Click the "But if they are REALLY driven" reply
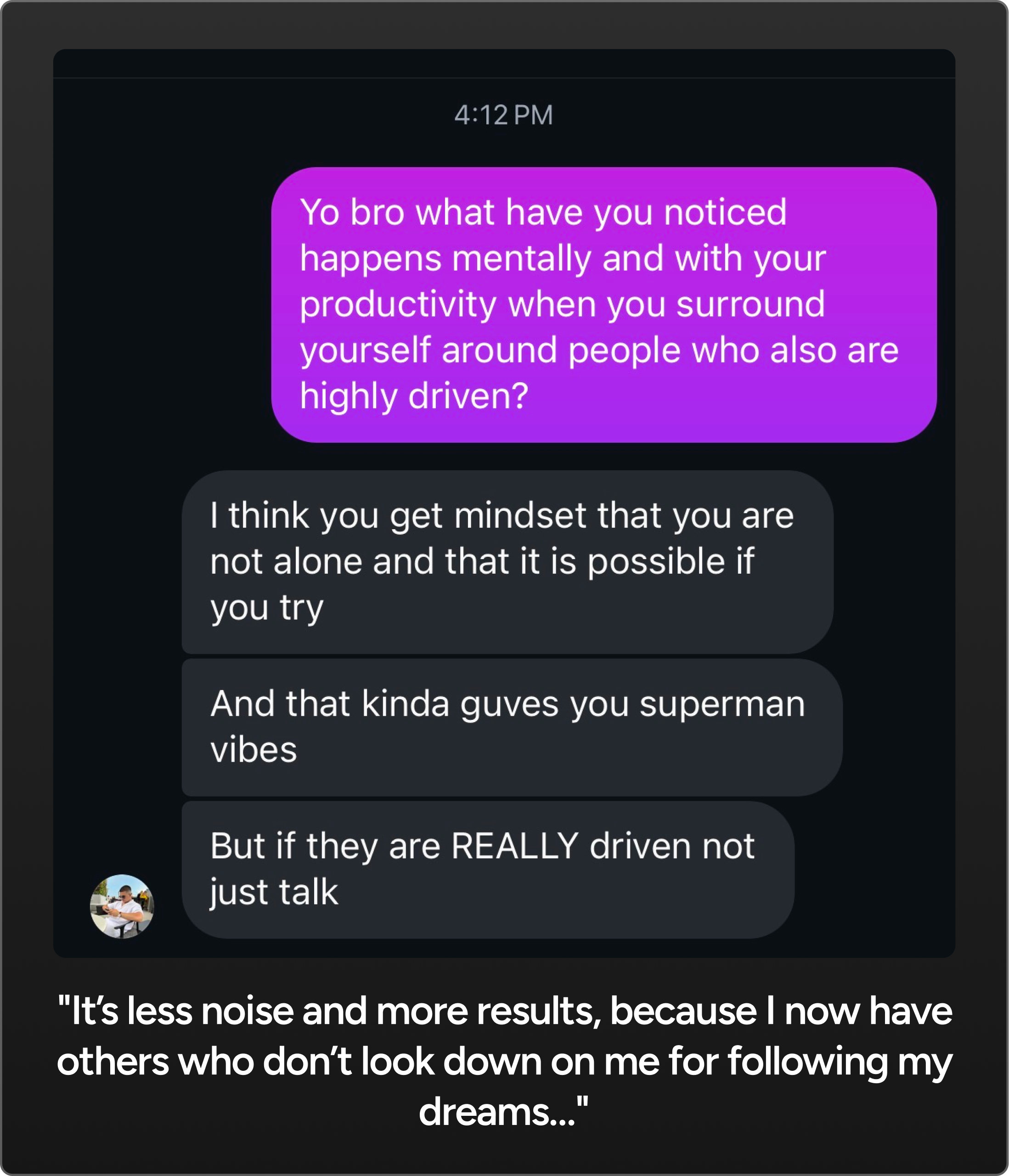Screen dimensions: 1009x1176 pos(487,869)
